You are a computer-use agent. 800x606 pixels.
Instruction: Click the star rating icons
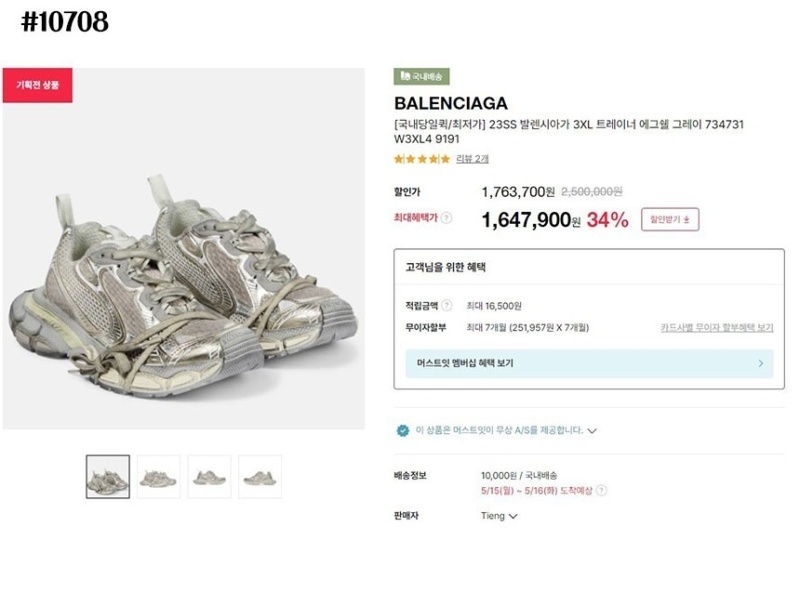tap(421, 159)
